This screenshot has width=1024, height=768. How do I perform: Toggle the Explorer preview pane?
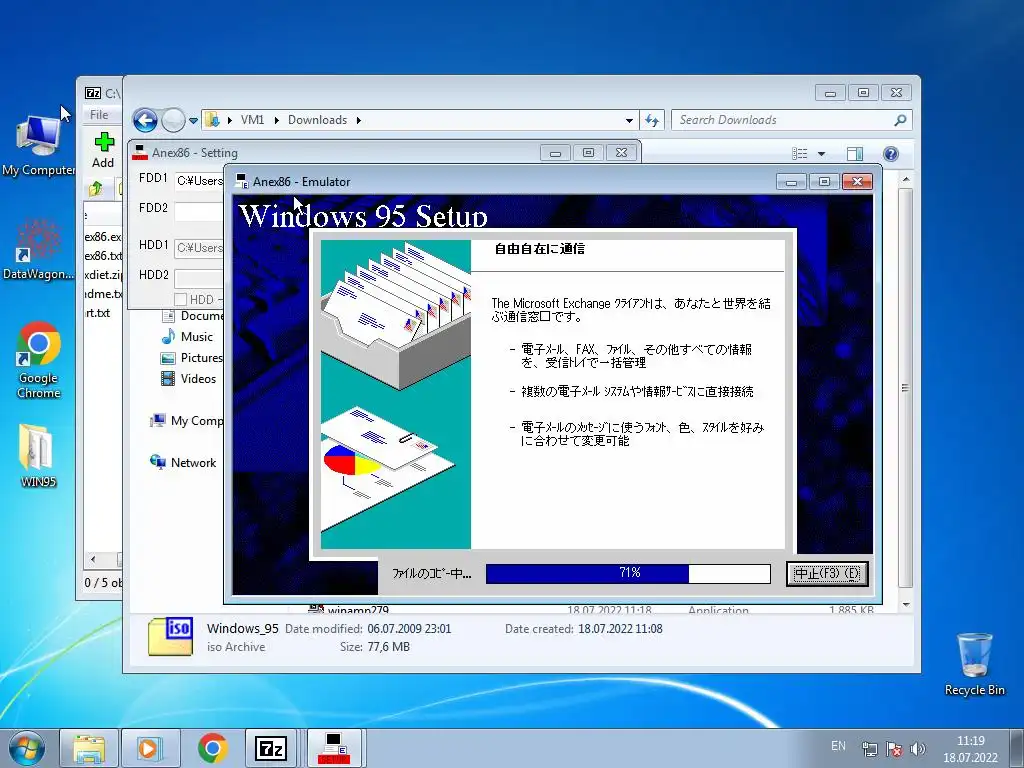(x=855, y=153)
